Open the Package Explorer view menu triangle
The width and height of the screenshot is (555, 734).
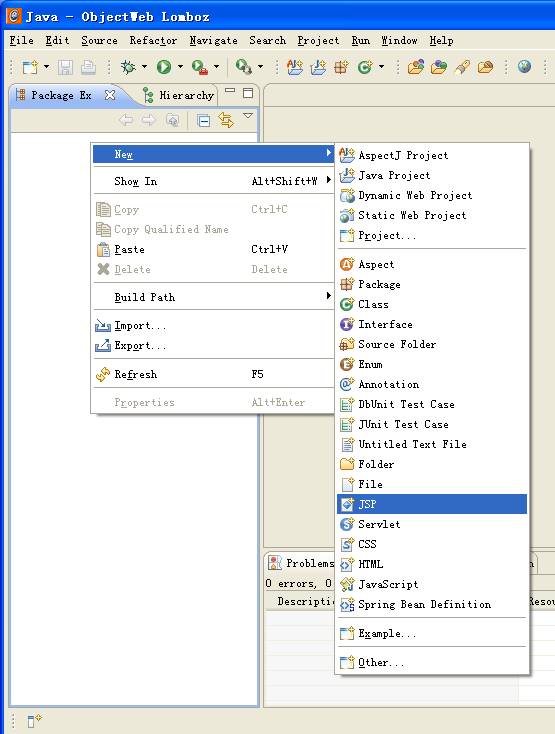[x=248, y=115]
